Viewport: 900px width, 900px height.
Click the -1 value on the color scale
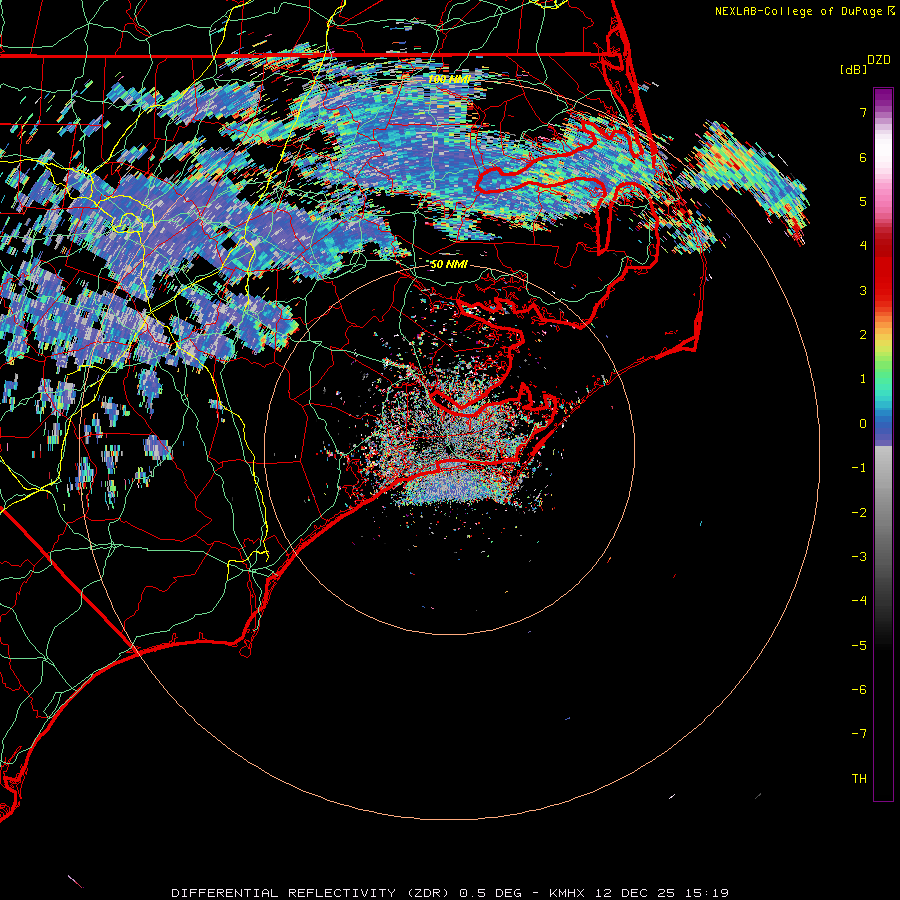(x=859, y=468)
